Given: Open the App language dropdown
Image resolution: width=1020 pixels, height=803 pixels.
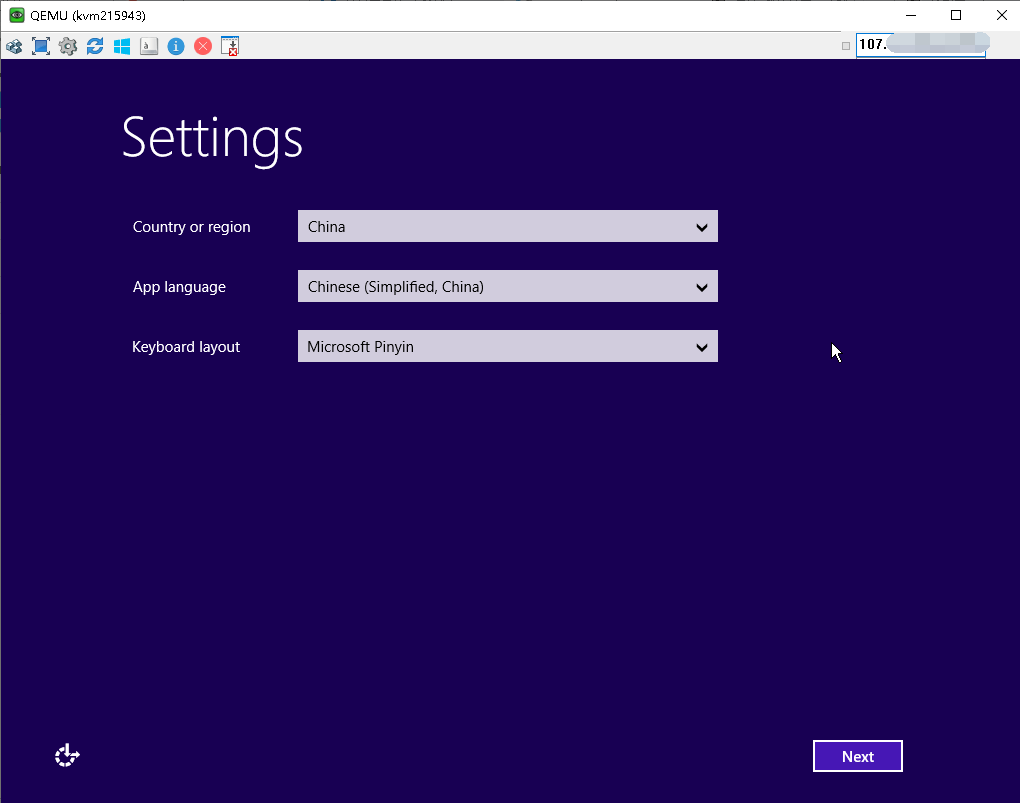Looking at the screenshot, I should 507,286.
